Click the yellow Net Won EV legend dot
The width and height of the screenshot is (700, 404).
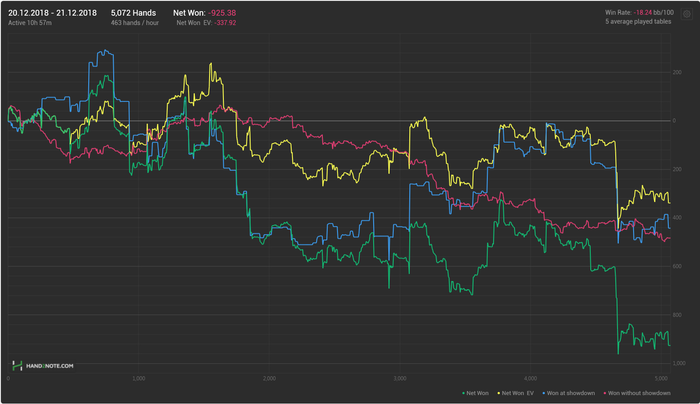click(498, 394)
